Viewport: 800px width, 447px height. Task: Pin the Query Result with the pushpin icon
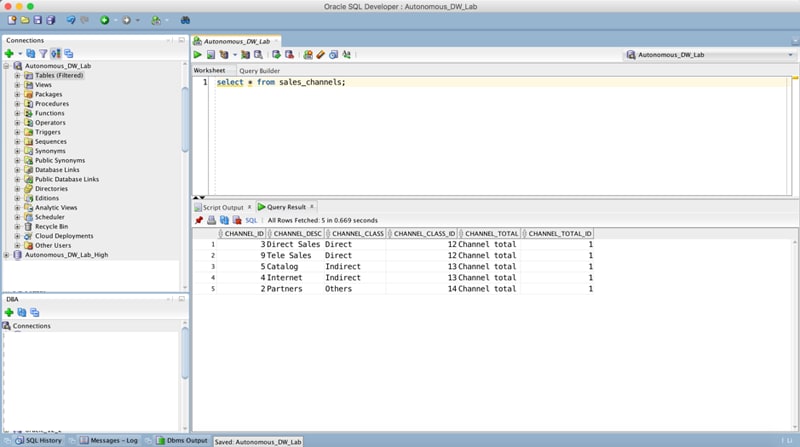[198, 220]
